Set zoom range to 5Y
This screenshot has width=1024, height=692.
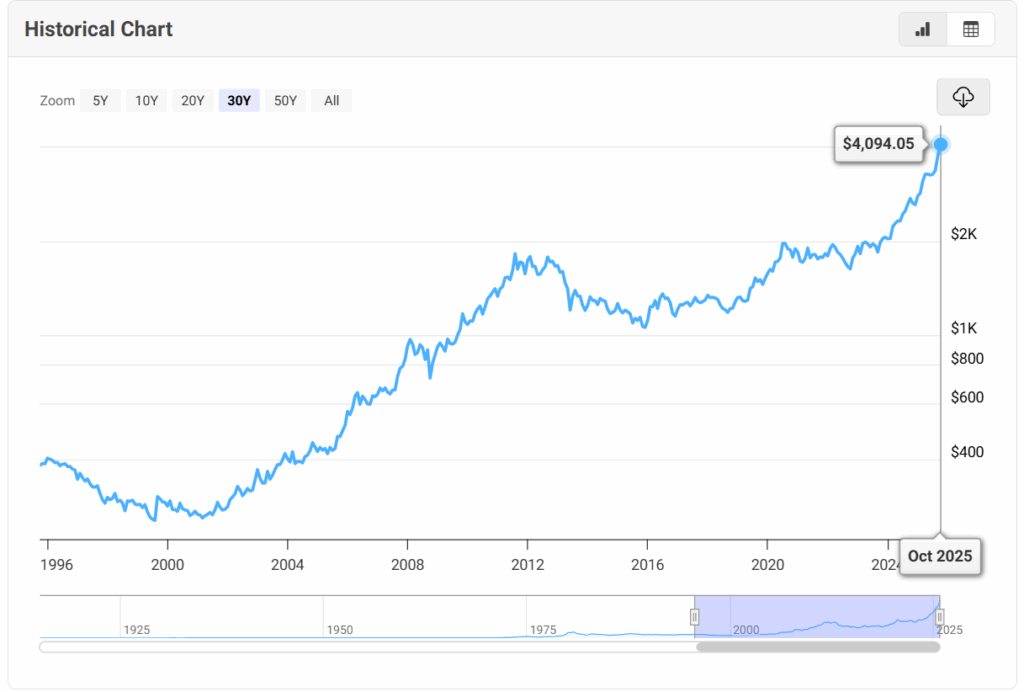click(100, 100)
